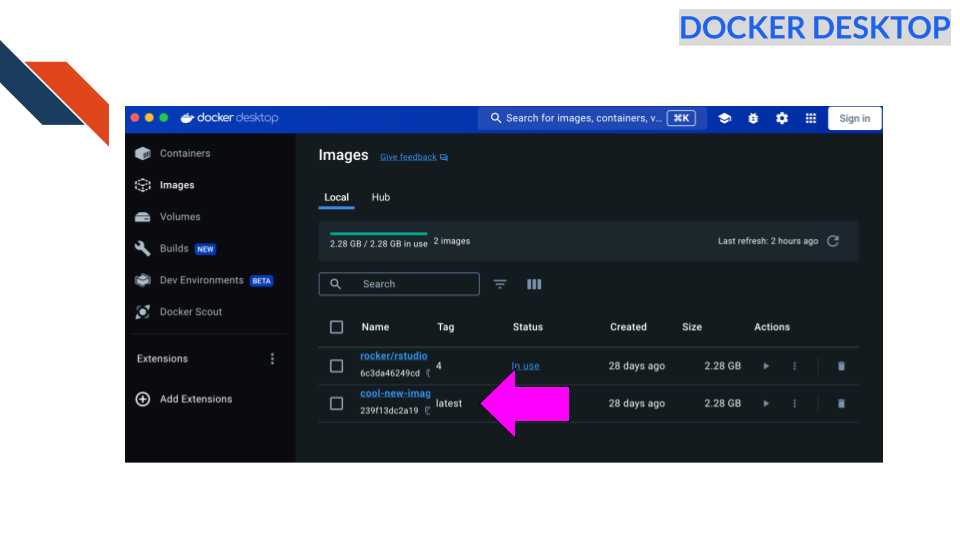Open the rocker/rstudio image link
The image size is (960, 540).
394,356
